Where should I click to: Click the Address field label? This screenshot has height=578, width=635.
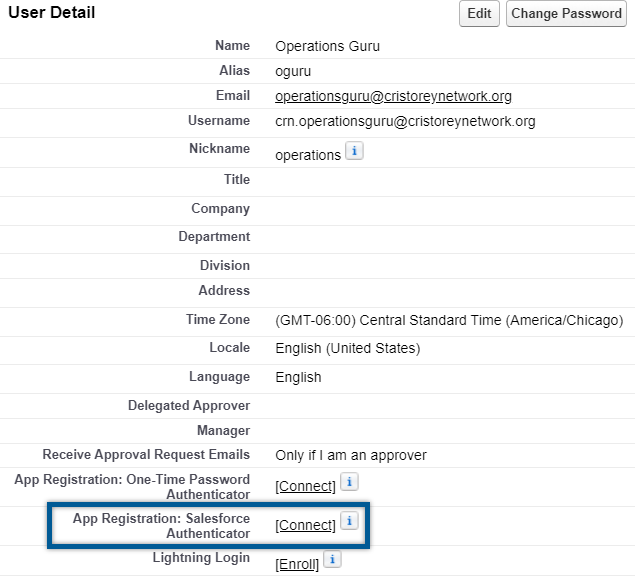point(224,290)
